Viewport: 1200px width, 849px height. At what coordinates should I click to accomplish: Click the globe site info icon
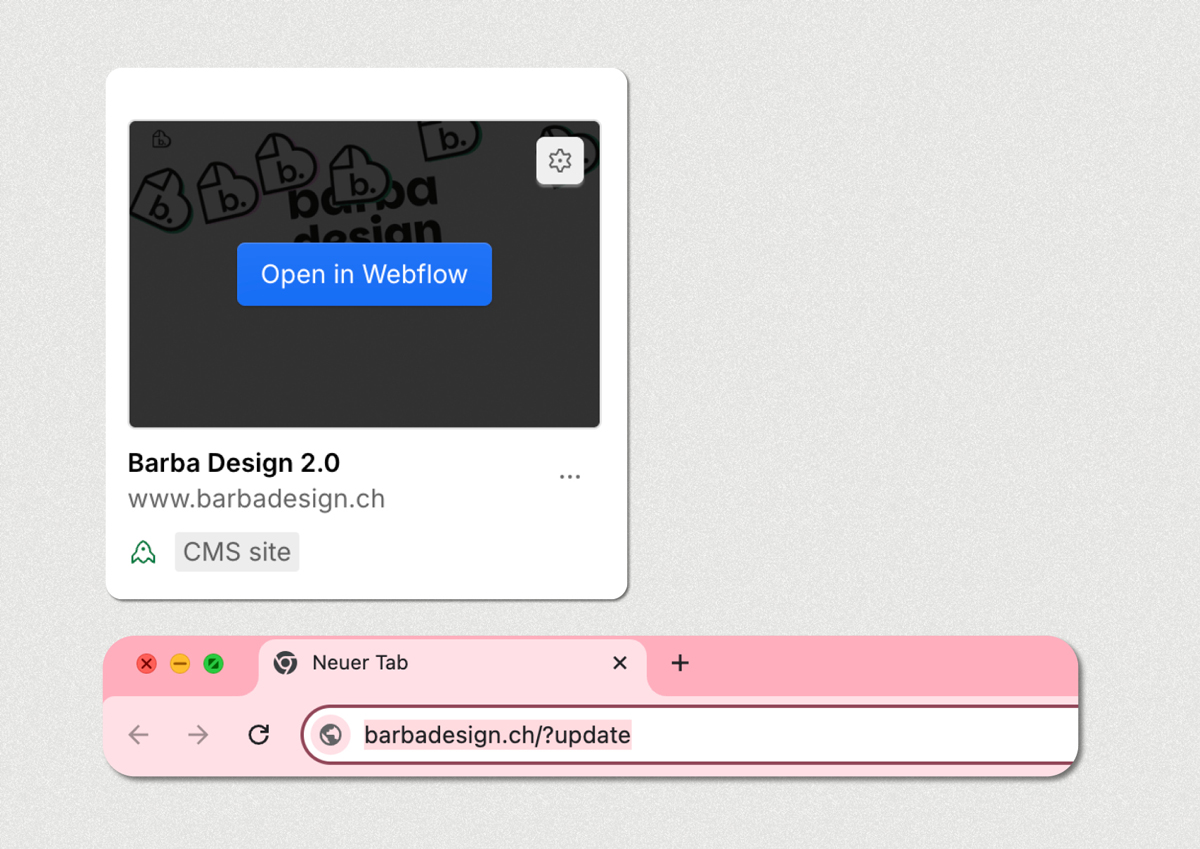click(331, 735)
